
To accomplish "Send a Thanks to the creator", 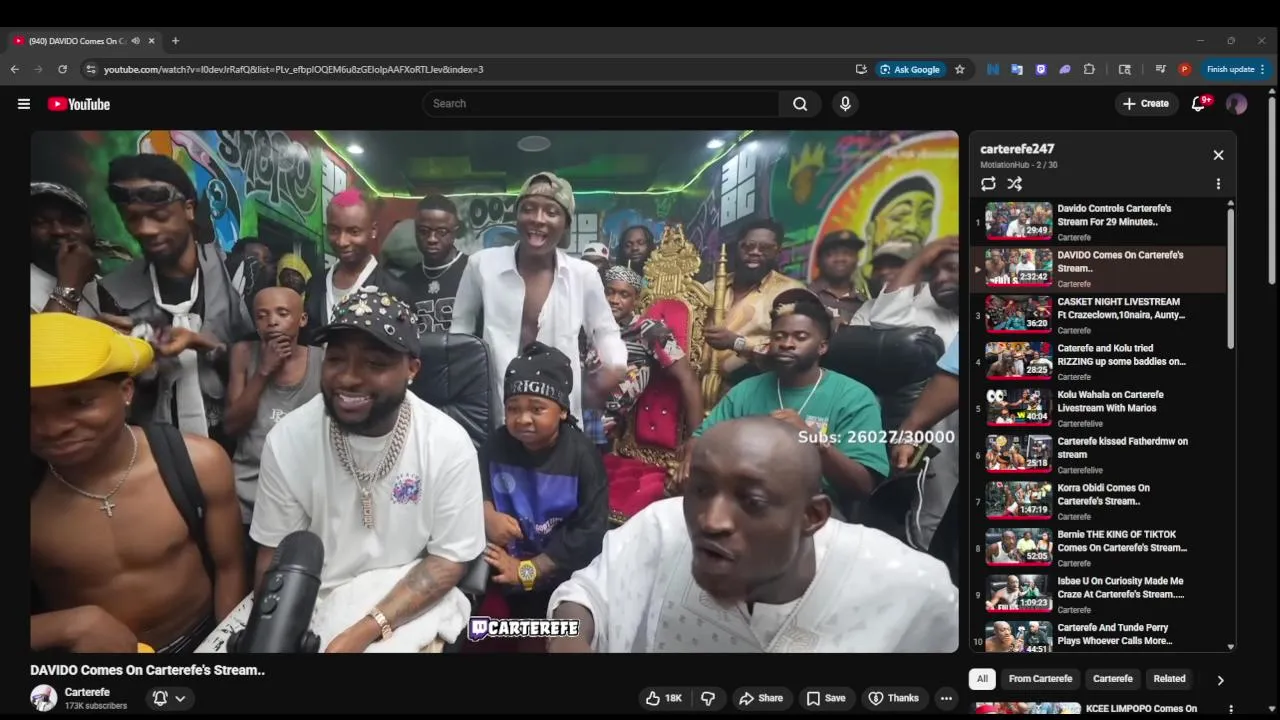I will 893,698.
